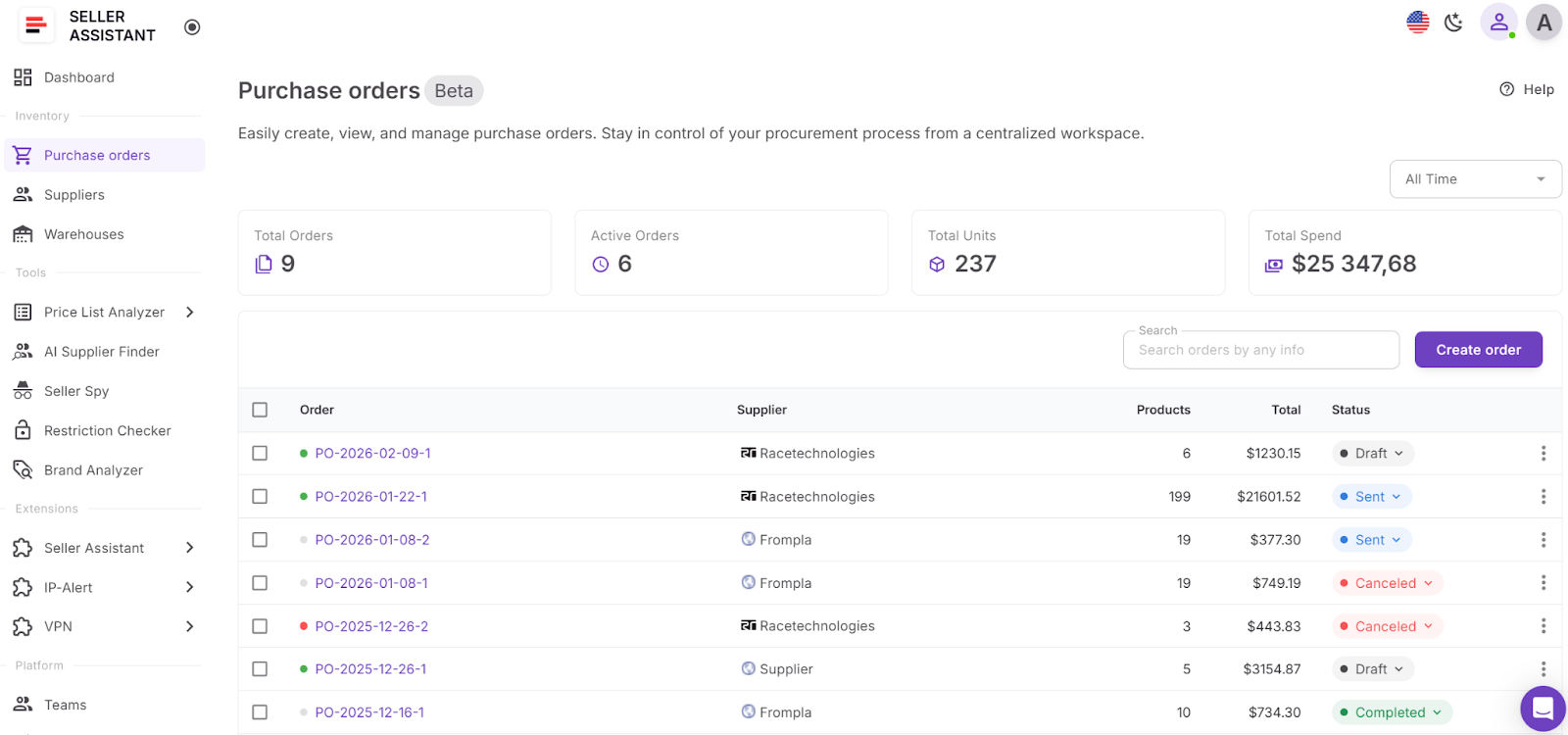Select the checkbox for PO-2025-12-16-1
The height and width of the screenshot is (735, 1568).
(260, 712)
